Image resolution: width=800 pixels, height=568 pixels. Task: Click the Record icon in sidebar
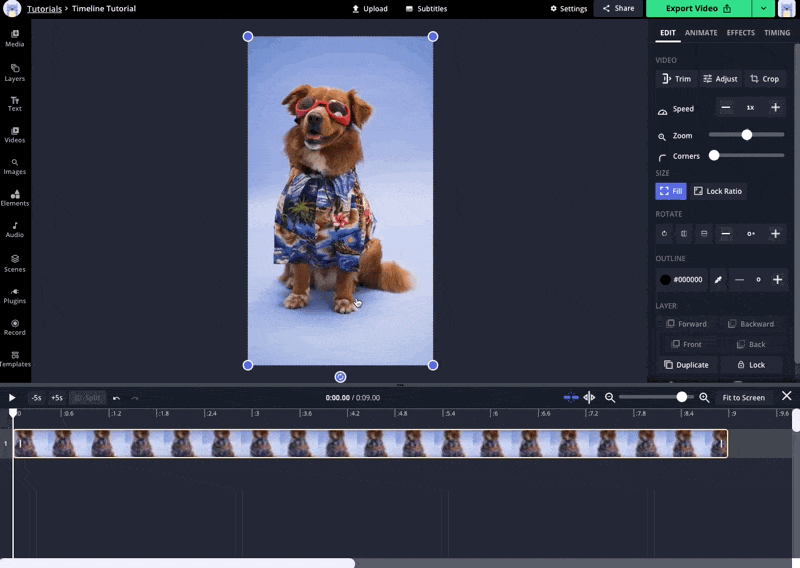(15, 327)
